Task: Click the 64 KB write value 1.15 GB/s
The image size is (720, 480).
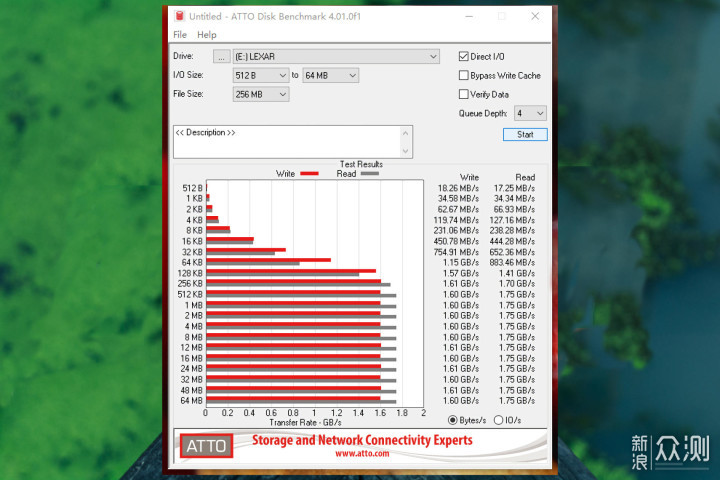Action: coord(461,263)
